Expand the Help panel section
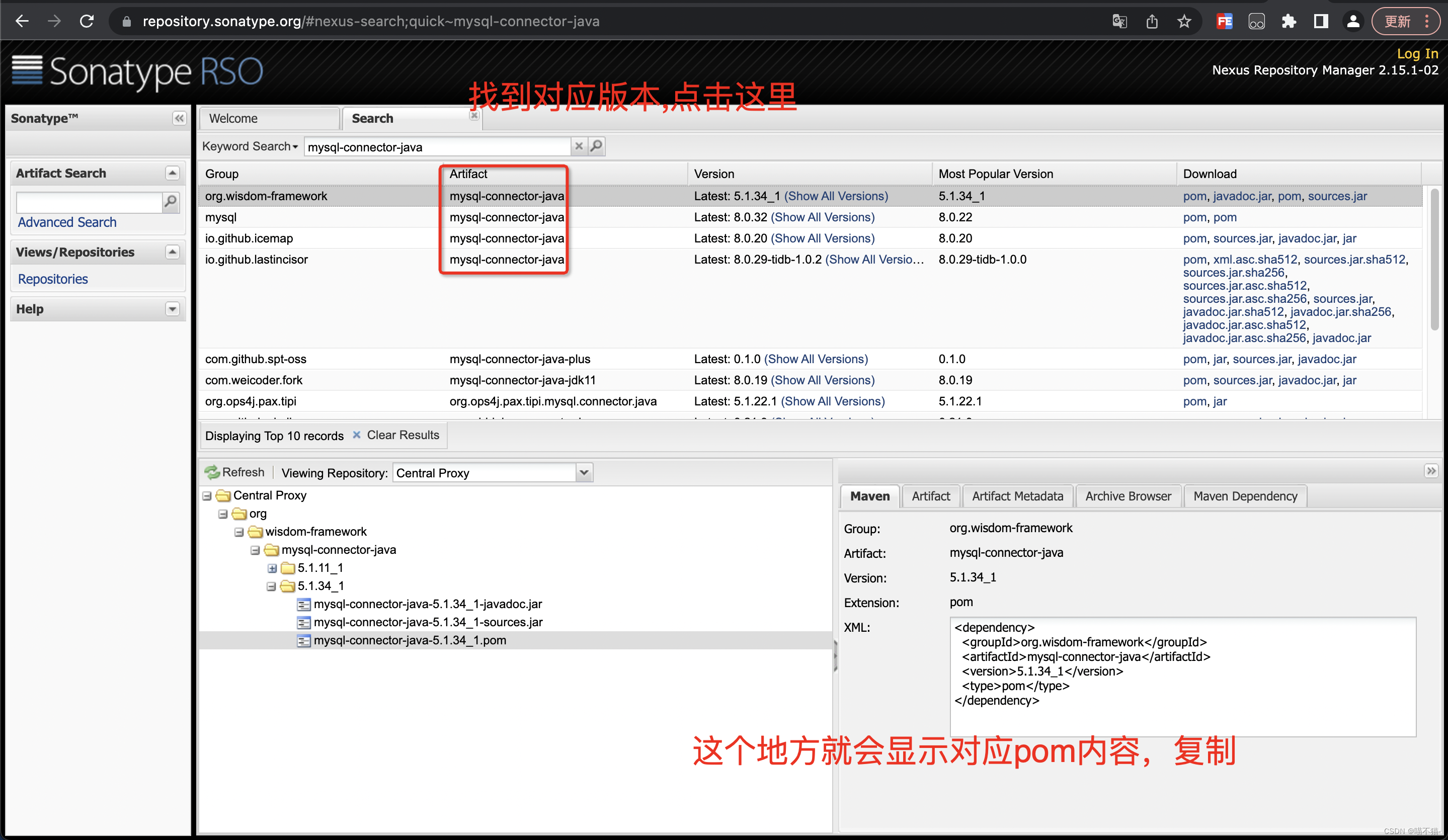The height and width of the screenshot is (840, 1448). [172, 309]
